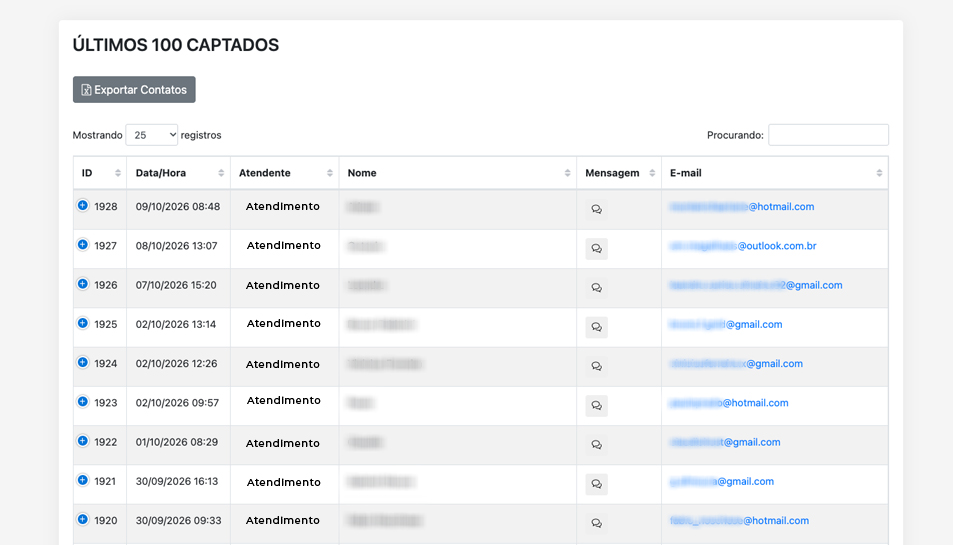
Task: Open message icon for record 1927
Action: click(596, 249)
